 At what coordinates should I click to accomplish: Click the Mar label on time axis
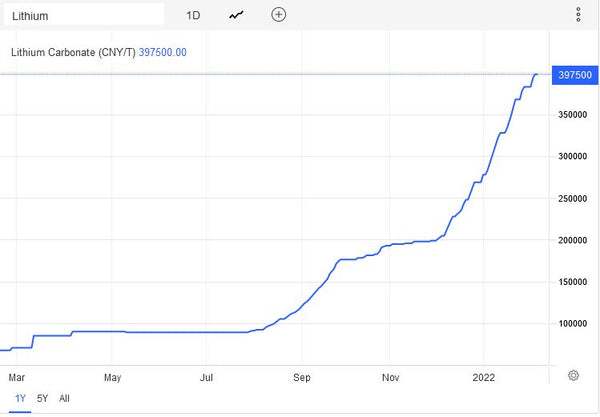(16, 377)
